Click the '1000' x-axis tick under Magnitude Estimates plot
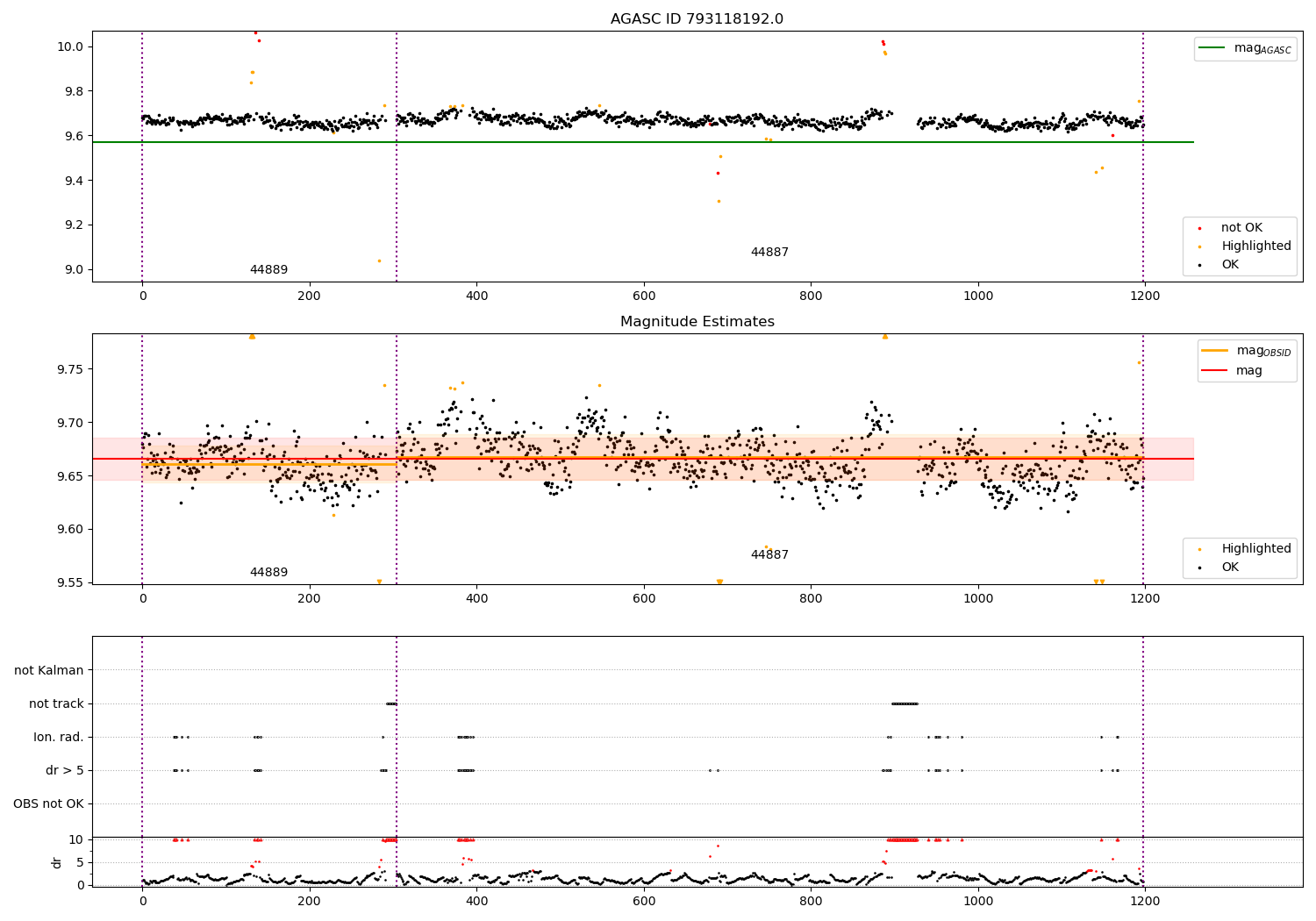The width and height of the screenshot is (1316, 921). click(978, 599)
